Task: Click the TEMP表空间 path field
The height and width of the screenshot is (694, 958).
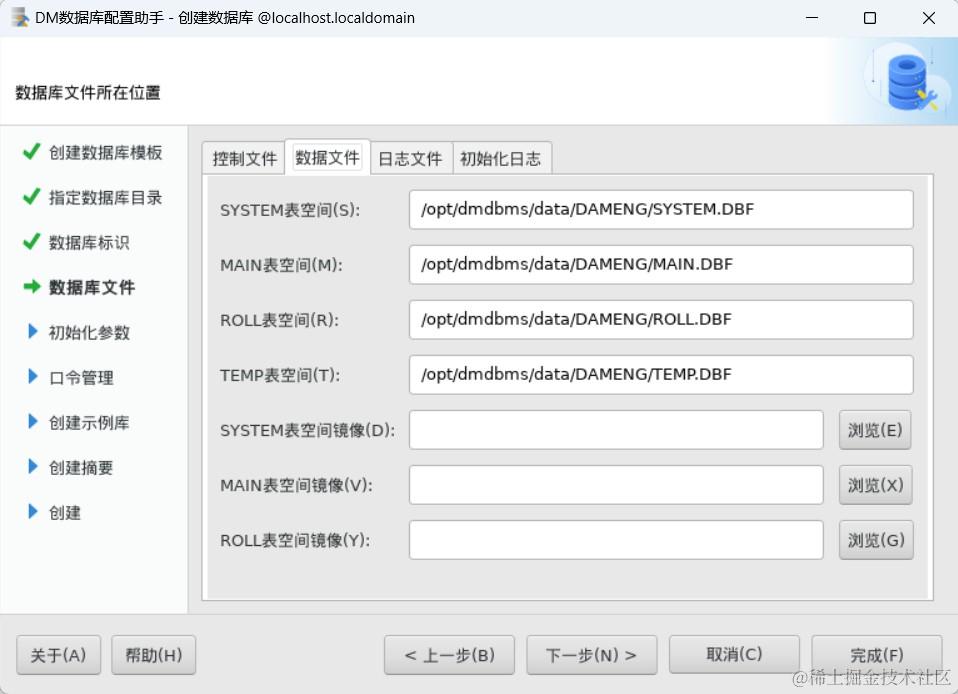Action: click(661, 374)
